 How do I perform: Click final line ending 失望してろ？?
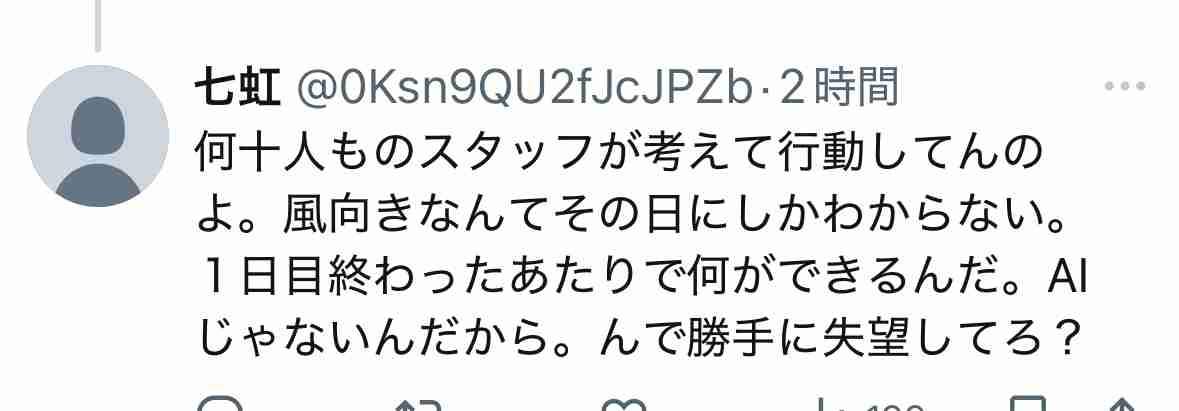click(x=638, y=342)
